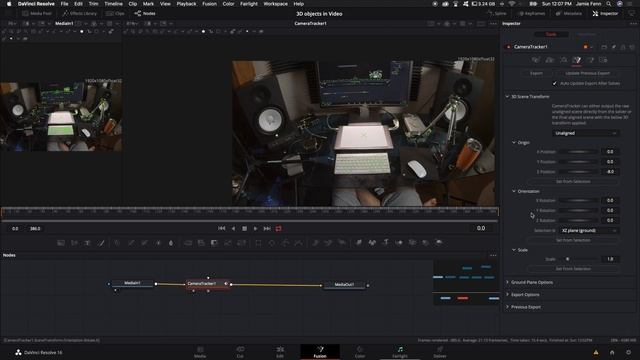This screenshot has height=360, width=640.
Task: Open the Workspace menu
Action: 275,4
